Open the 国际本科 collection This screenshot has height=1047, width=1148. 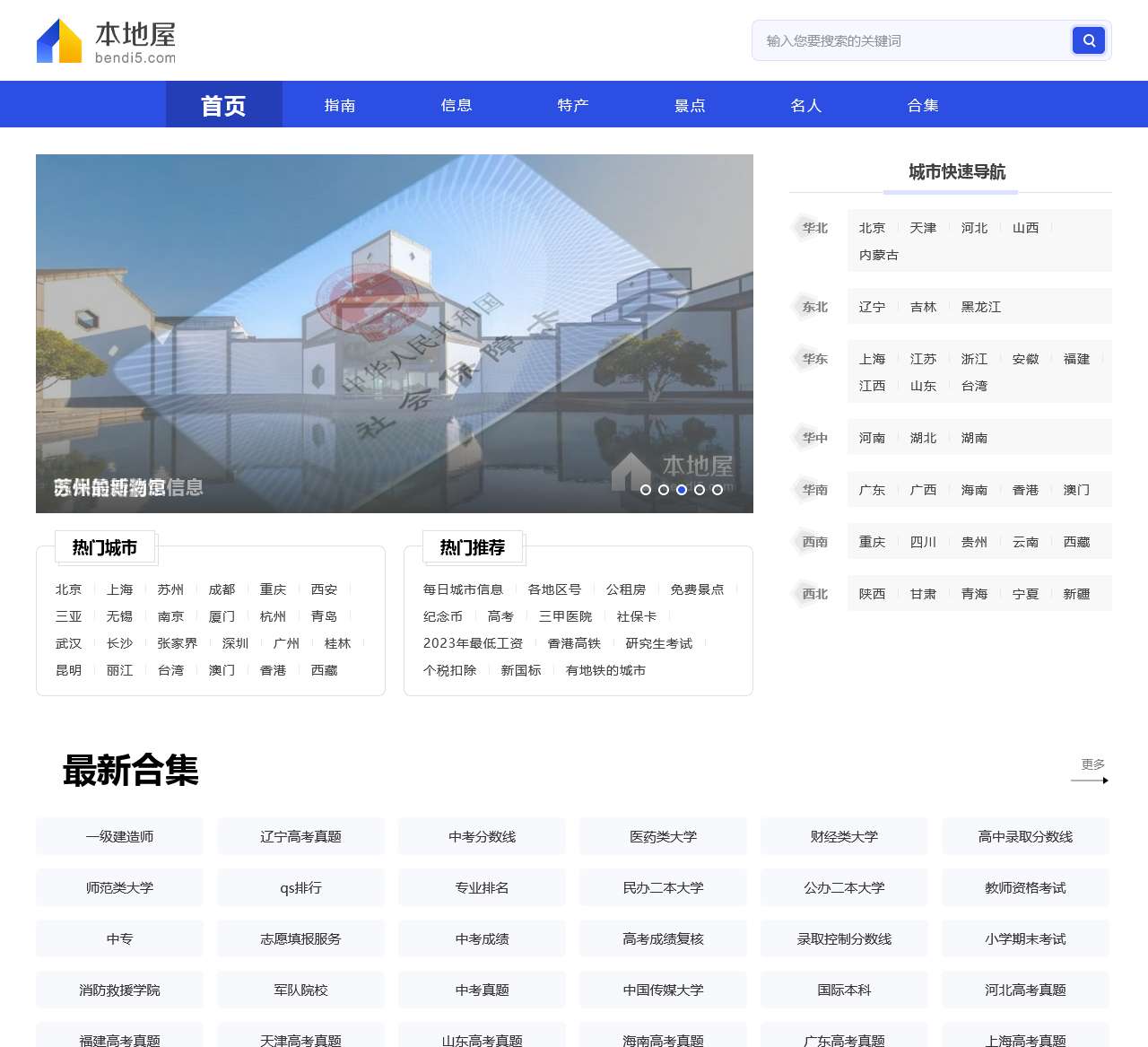[844, 990]
